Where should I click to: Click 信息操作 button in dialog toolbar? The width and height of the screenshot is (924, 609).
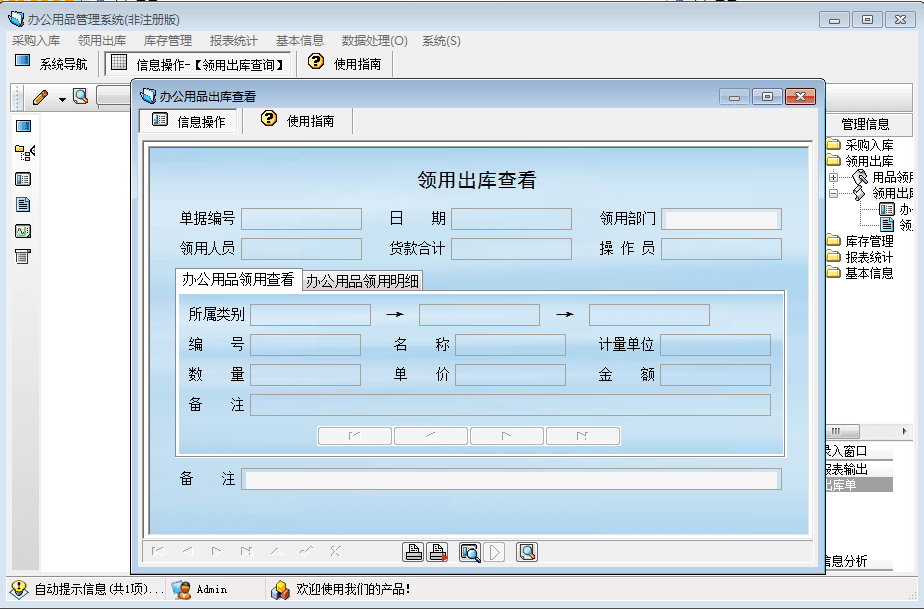[189, 121]
